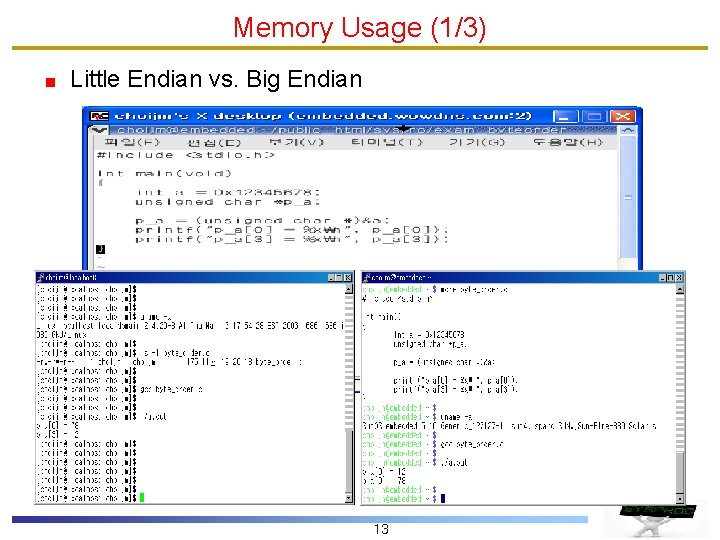Click the slide title 'Memory Usage (1/3)'
This screenshot has width=720, height=540.
tap(360, 28)
